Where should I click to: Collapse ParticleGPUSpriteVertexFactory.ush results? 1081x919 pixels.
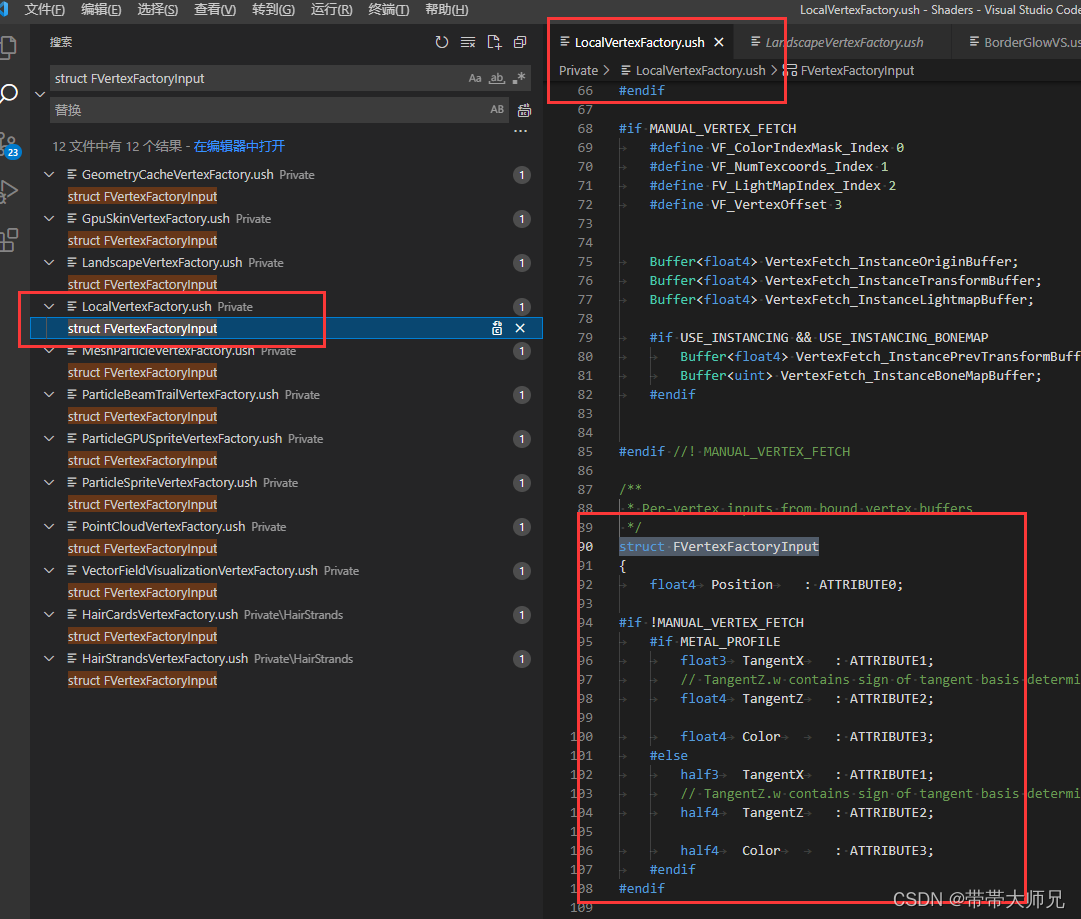[x=49, y=438]
